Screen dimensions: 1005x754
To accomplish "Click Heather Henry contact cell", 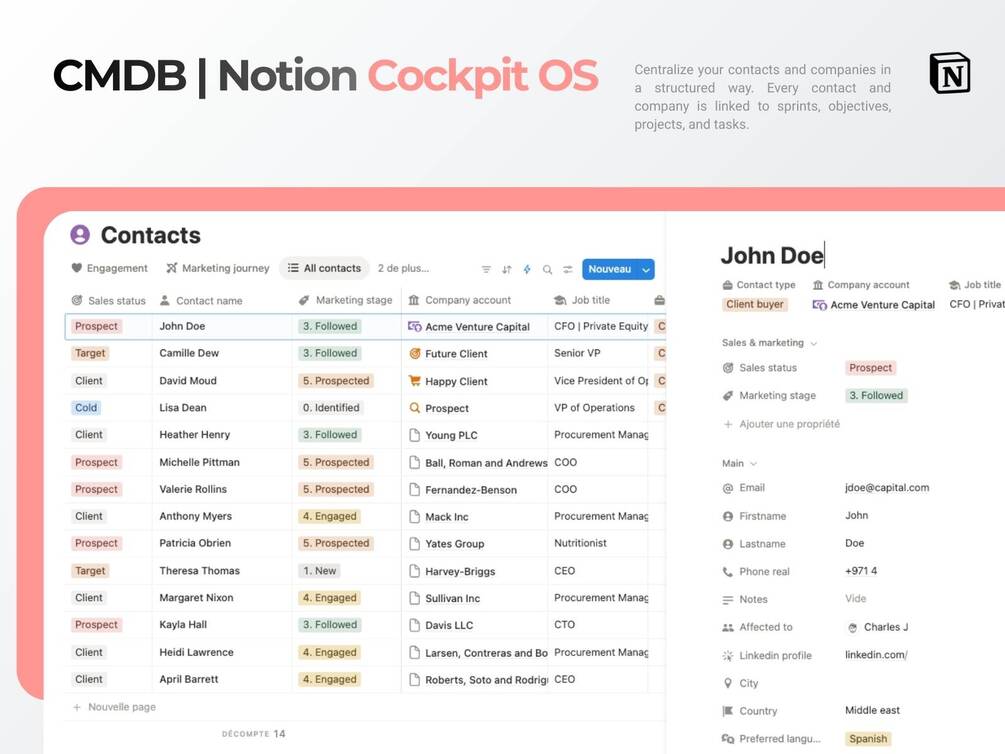I will pos(222,435).
